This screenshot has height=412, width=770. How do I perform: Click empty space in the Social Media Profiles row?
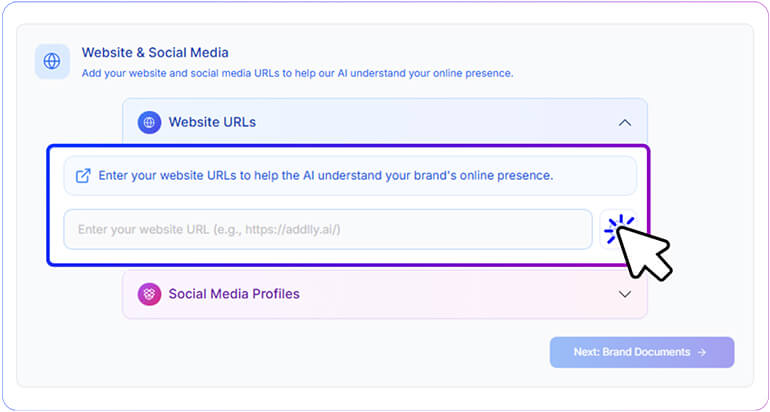(457, 294)
